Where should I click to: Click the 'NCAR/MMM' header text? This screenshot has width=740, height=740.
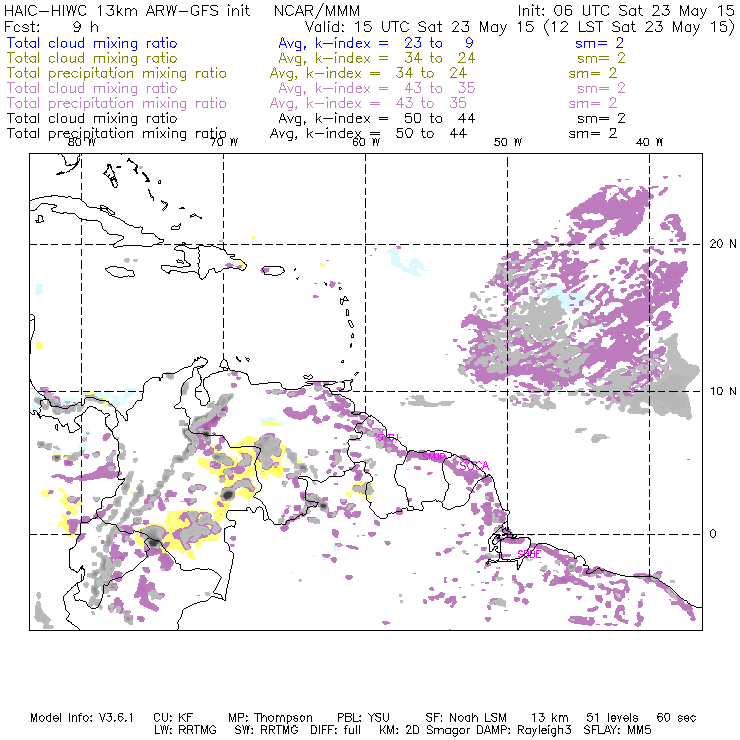point(317,11)
